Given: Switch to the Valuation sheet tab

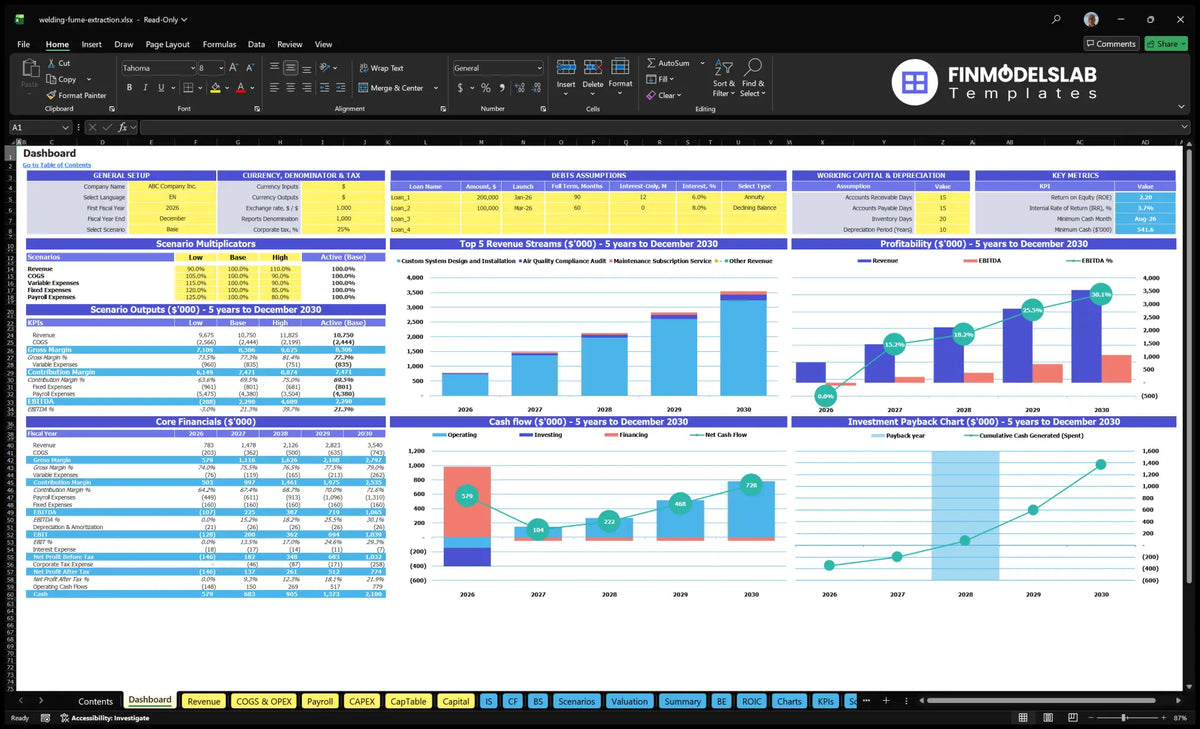Looking at the screenshot, I should (x=629, y=701).
